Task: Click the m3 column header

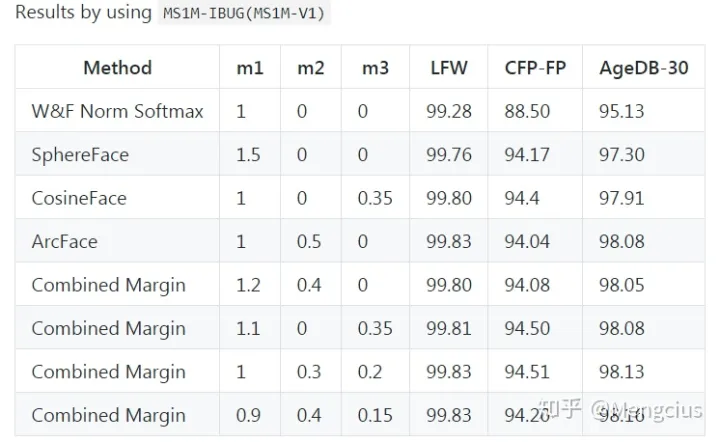Action: [373, 68]
